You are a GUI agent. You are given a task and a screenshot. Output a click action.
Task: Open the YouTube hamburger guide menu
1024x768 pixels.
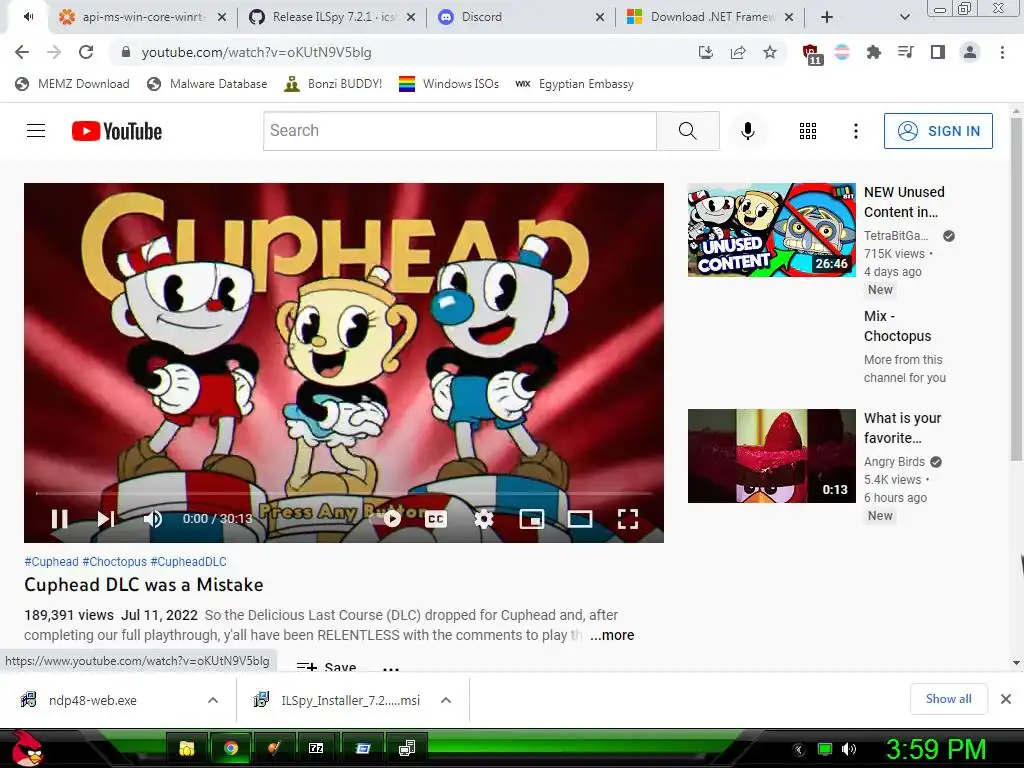pos(36,131)
